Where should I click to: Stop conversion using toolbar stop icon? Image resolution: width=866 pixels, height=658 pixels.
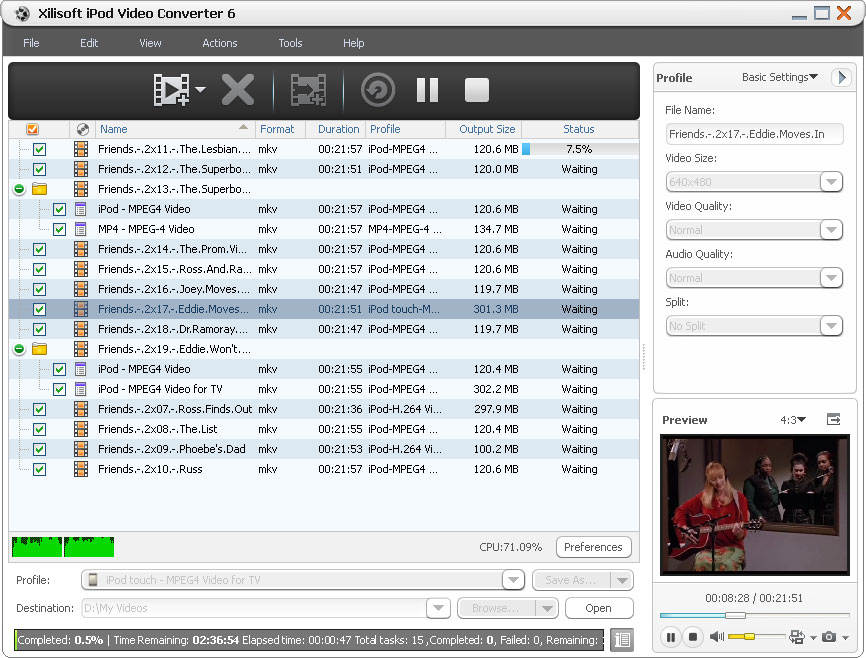[x=476, y=91]
